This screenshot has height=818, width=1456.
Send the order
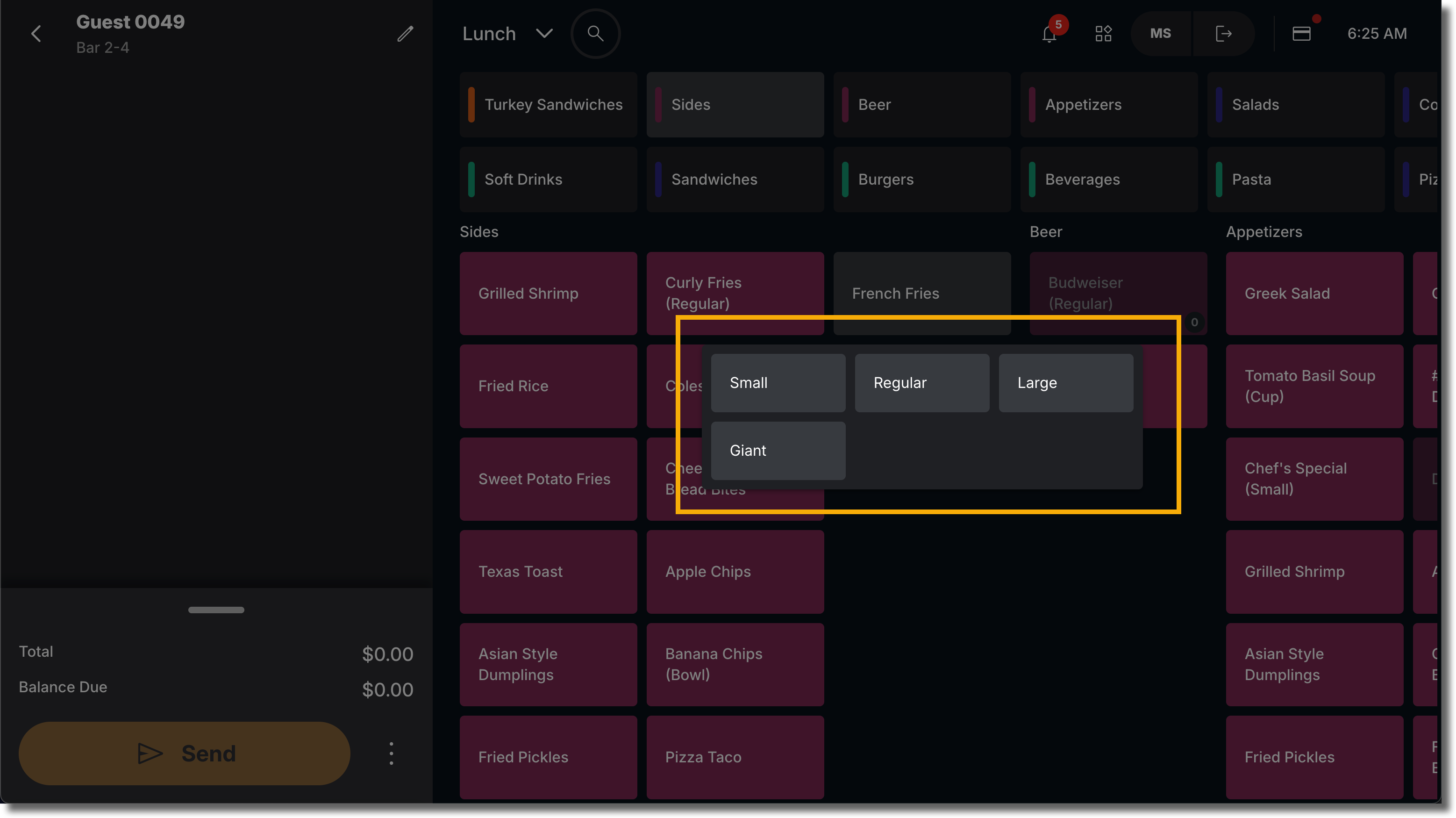click(x=184, y=753)
